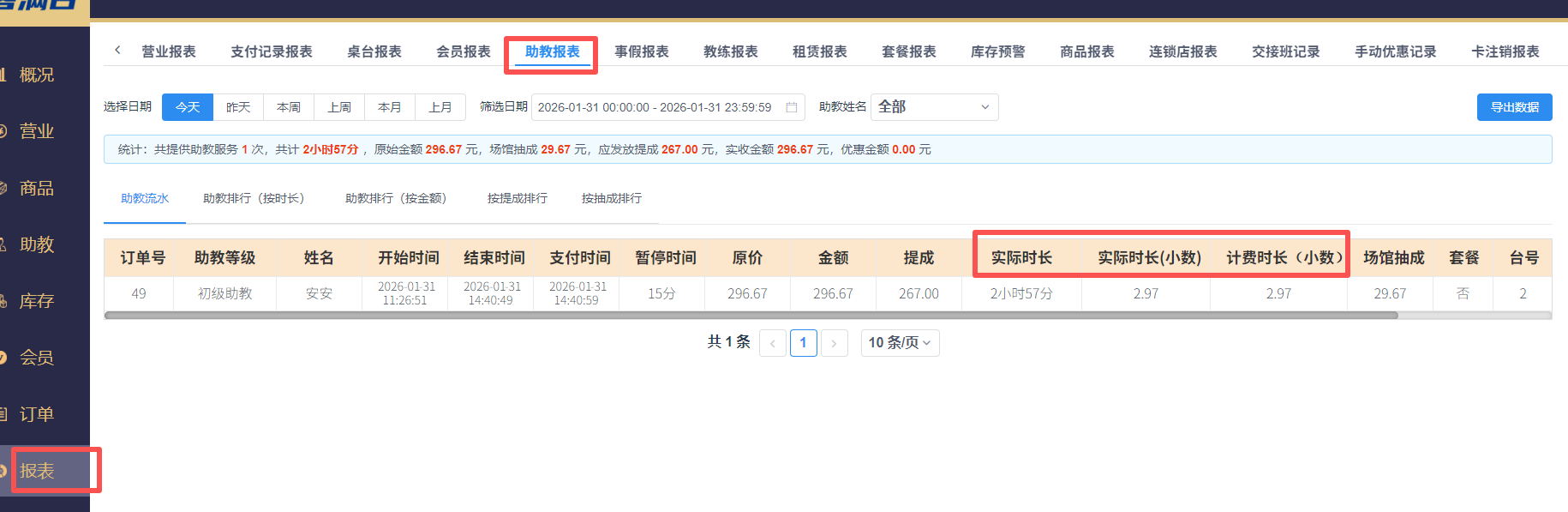Click the table horizontal scrollbar

coord(751,316)
